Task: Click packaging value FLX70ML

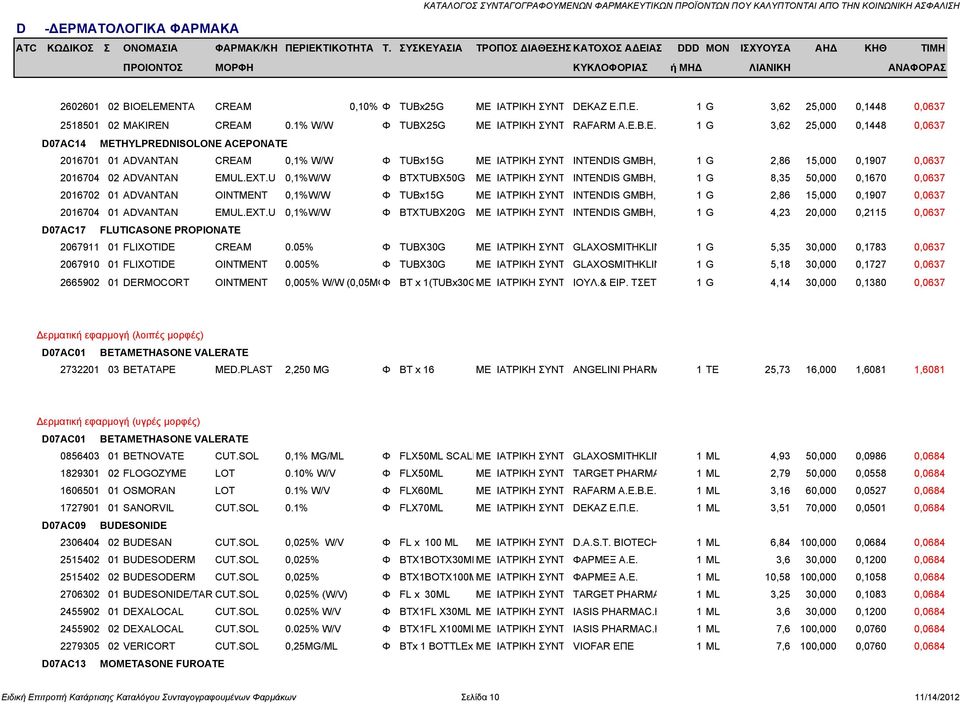Action: click(x=421, y=508)
